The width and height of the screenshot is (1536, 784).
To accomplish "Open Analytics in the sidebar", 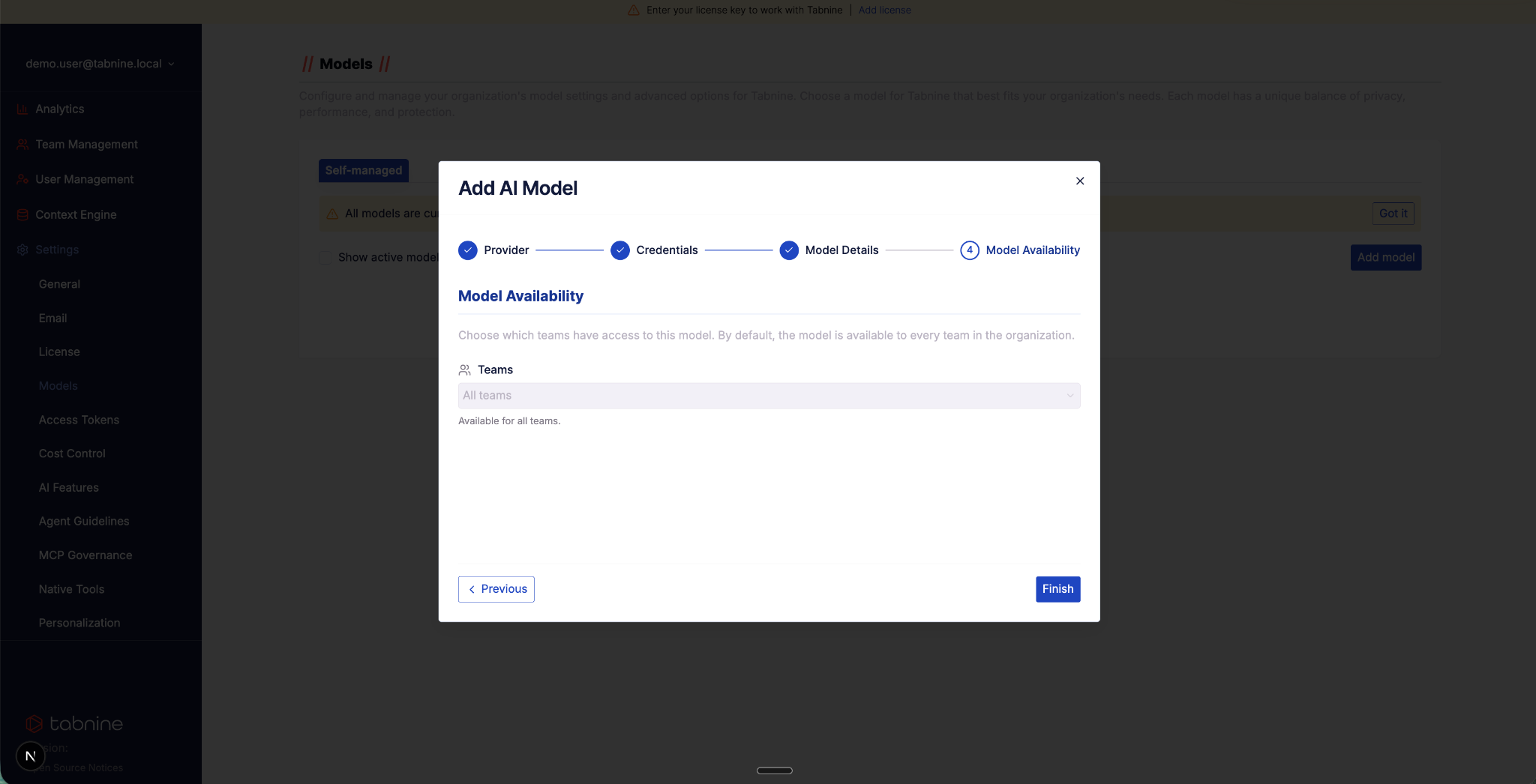I will (60, 109).
